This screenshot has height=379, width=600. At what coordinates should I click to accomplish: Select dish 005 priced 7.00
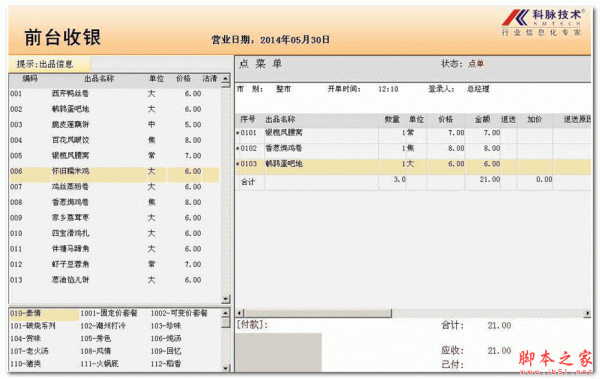coord(115,156)
